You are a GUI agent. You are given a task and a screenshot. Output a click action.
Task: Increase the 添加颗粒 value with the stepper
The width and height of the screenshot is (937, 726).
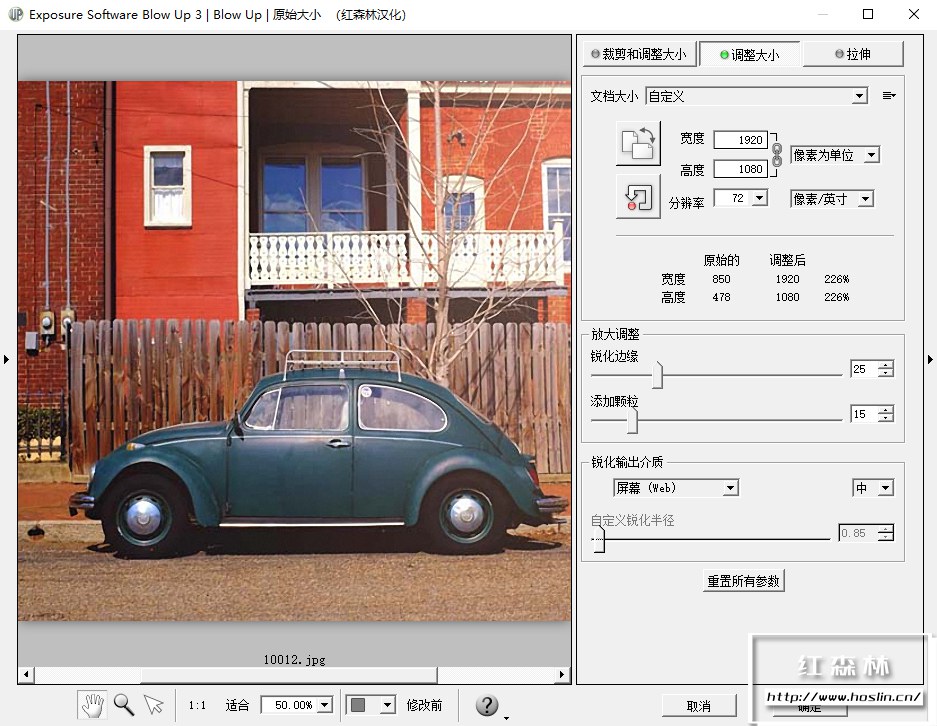[886, 409]
